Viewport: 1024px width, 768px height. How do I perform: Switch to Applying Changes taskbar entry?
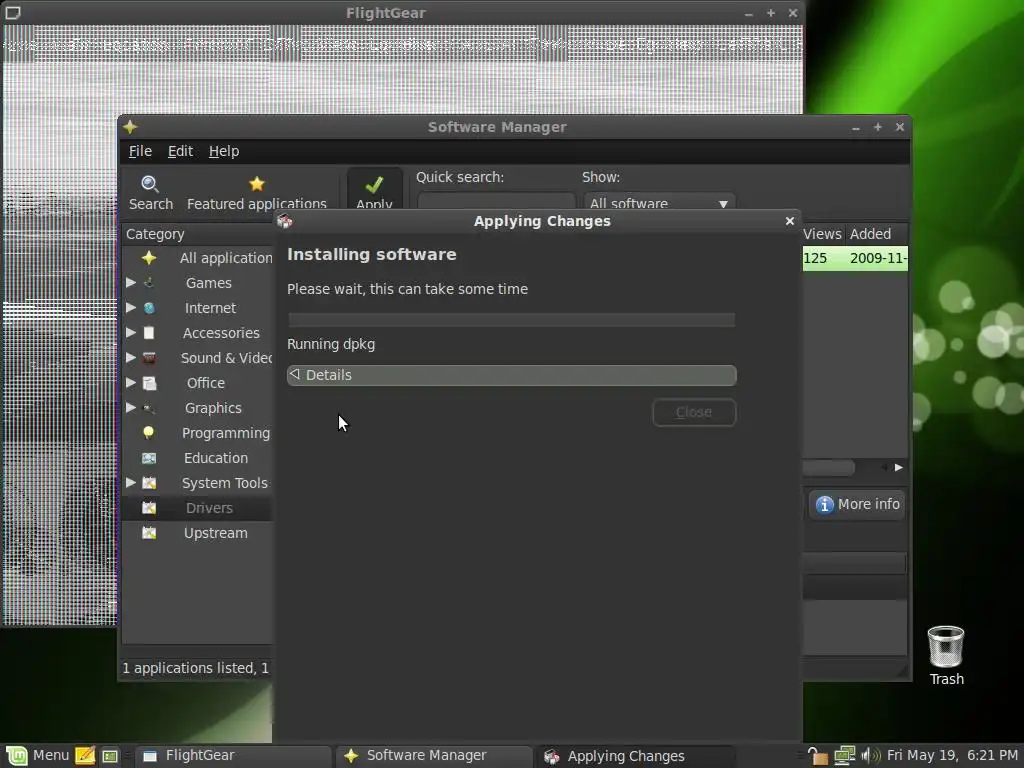point(636,756)
